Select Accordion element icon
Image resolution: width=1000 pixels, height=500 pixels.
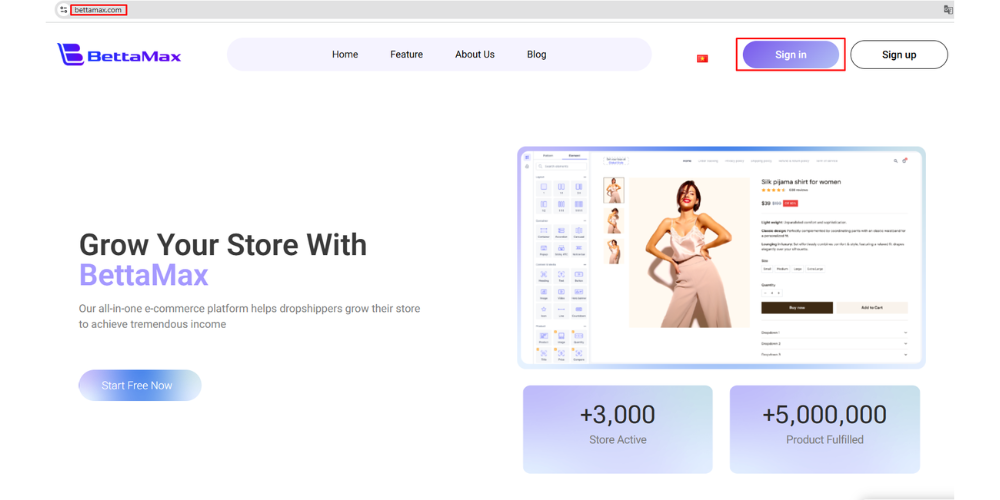pyautogui.click(x=561, y=232)
